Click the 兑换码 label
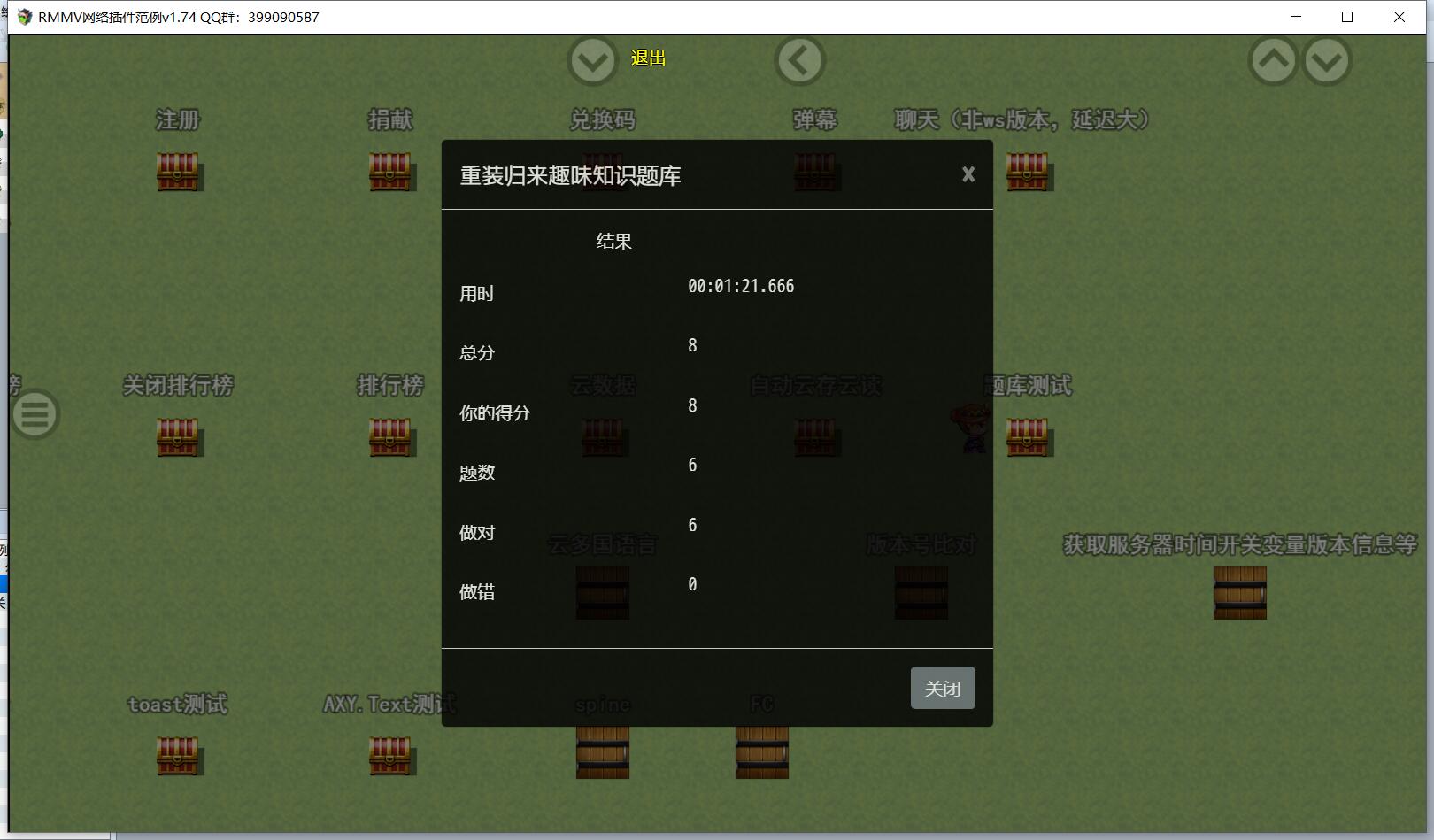 tap(603, 119)
